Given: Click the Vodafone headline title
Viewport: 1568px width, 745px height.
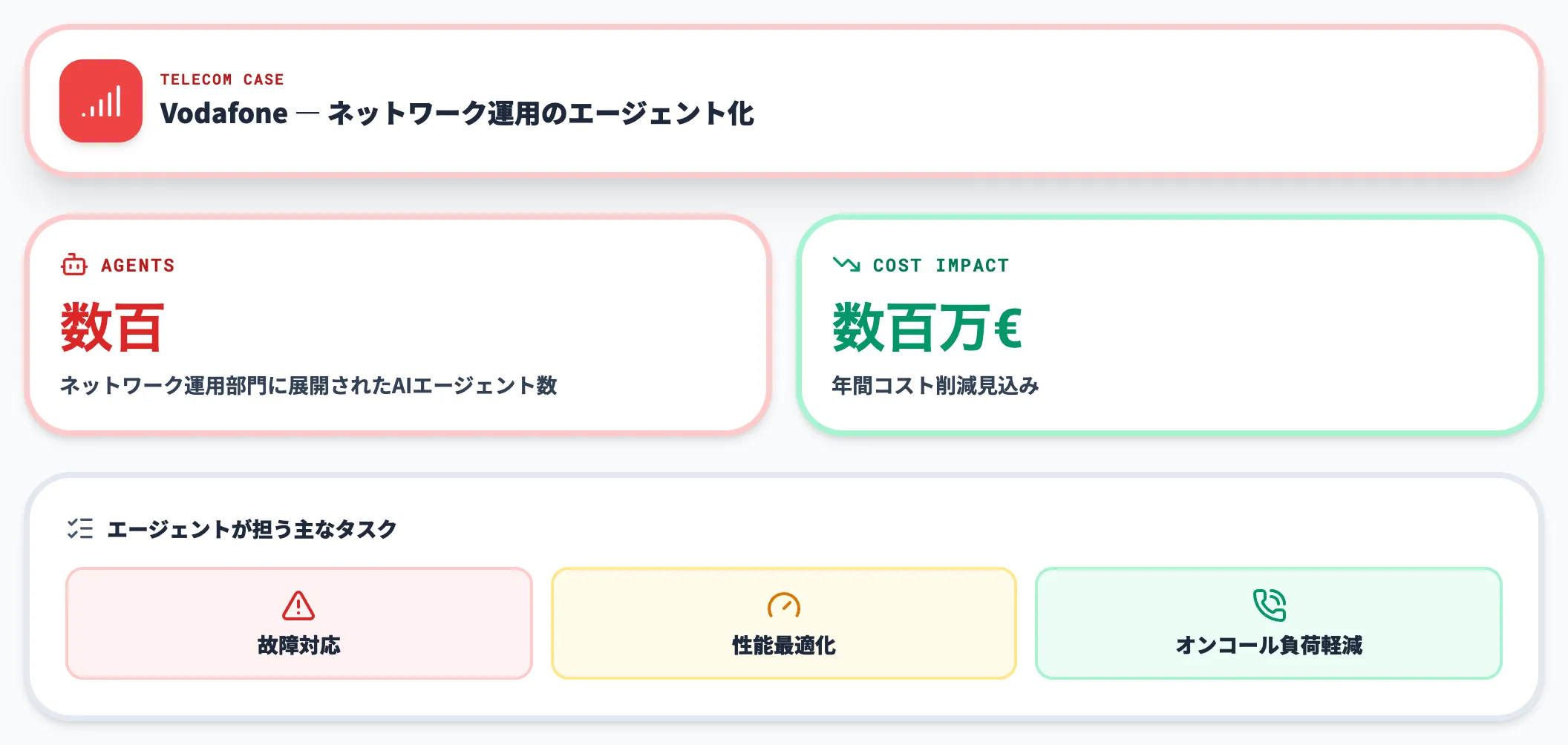Looking at the screenshot, I should click(457, 114).
